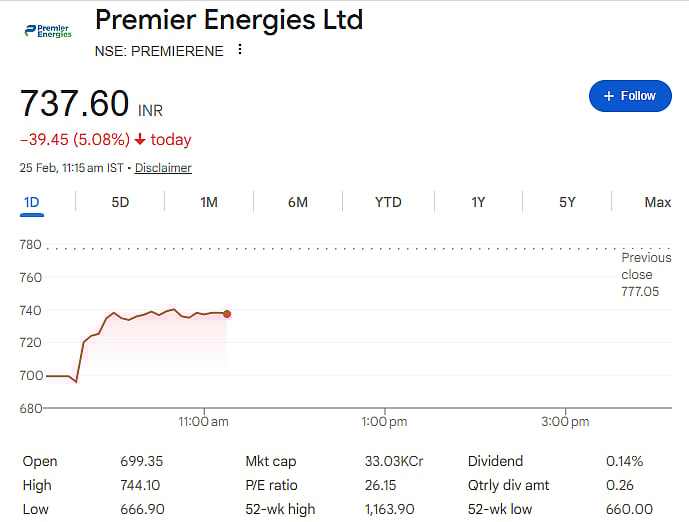Image resolution: width=689 pixels, height=522 pixels.
Task: Click the P/E ratio label
Action: [270, 485]
